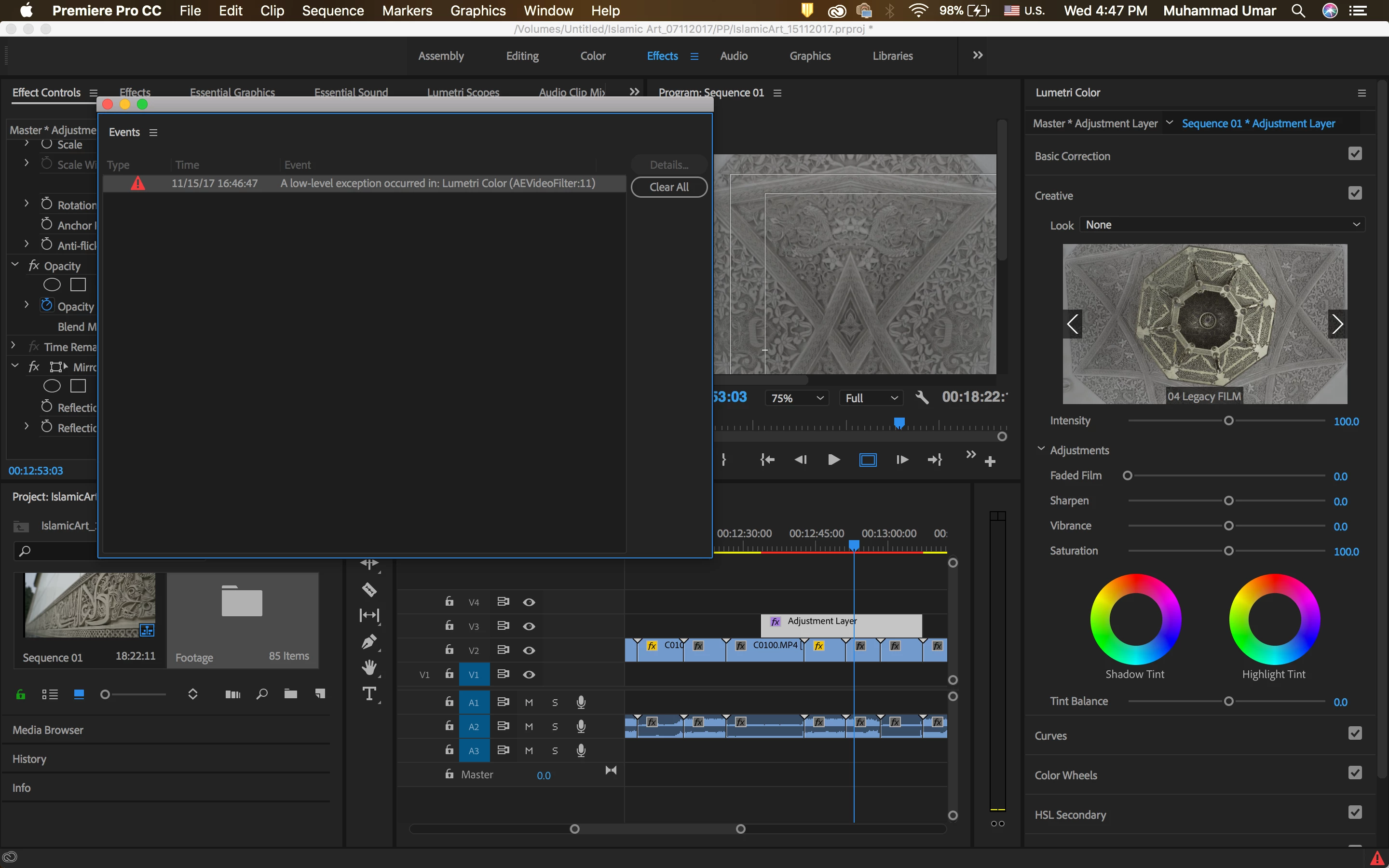Open the Look dropdown menu
The width and height of the screenshot is (1389, 868).
tap(1222, 224)
